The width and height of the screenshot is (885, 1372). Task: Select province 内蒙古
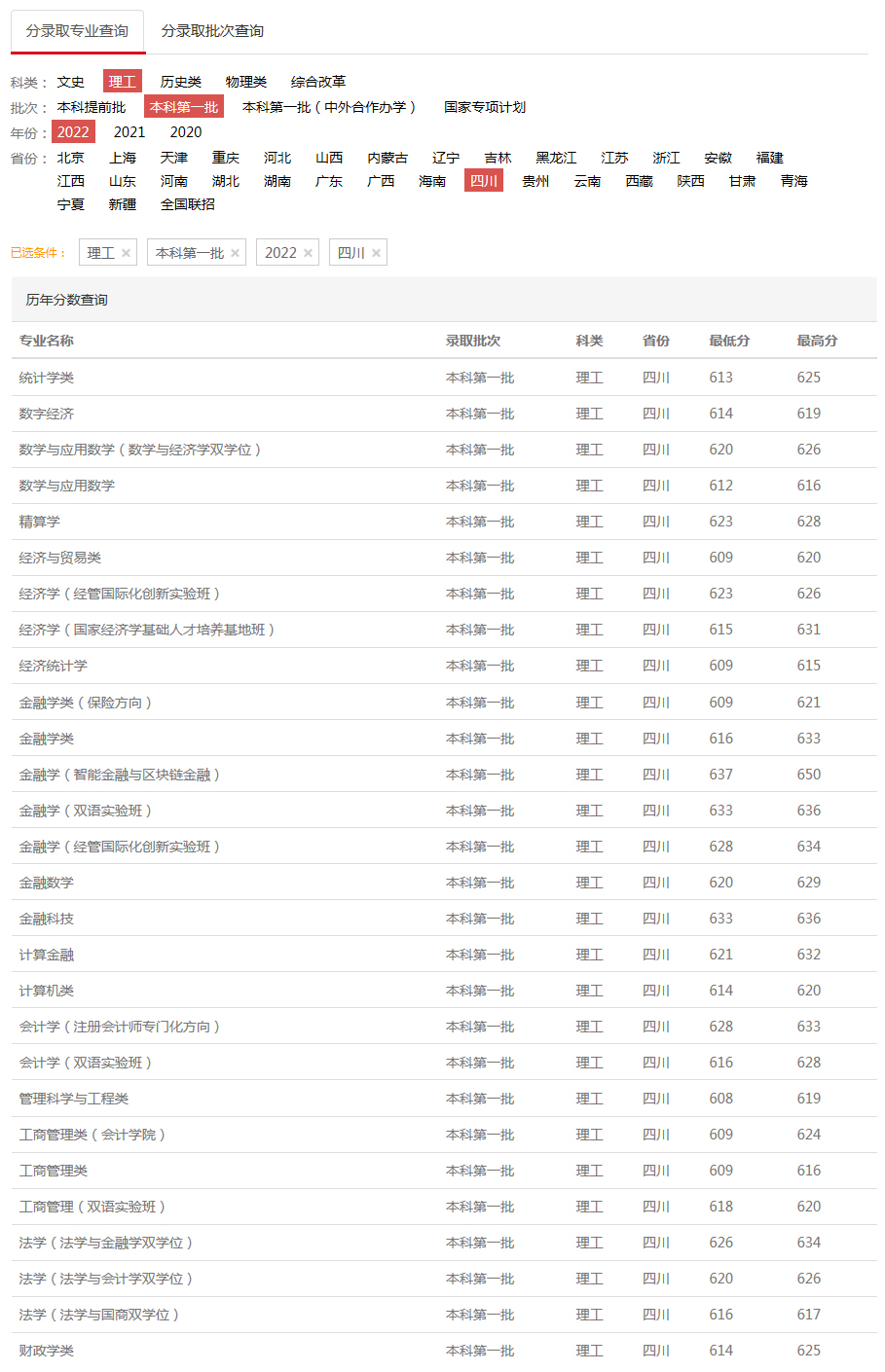(387, 158)
